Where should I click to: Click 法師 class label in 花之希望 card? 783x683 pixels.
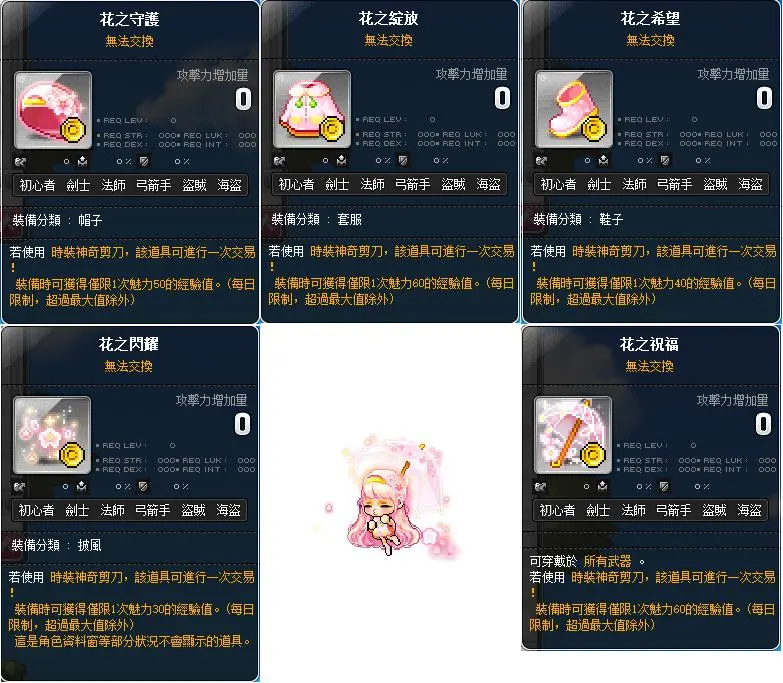pos(634,184)
